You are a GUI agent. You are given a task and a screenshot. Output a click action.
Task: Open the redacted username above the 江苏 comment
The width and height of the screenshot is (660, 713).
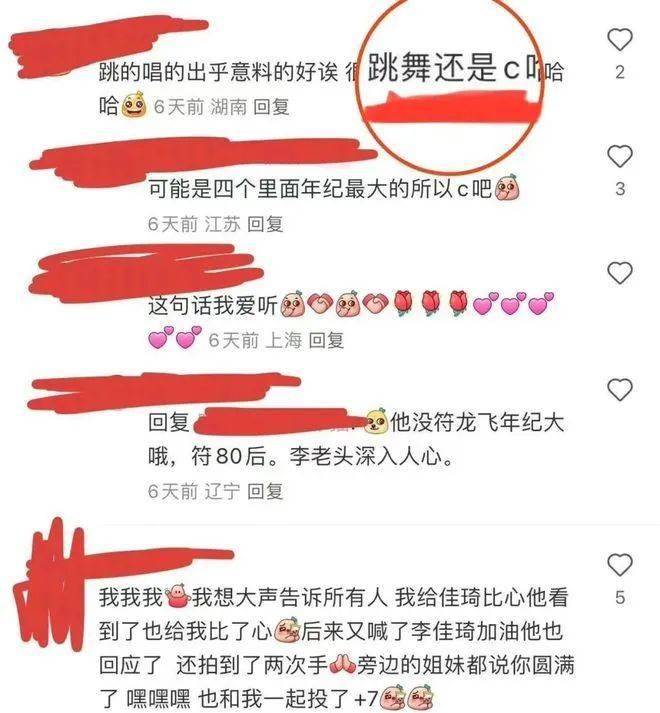coord(202,160)
